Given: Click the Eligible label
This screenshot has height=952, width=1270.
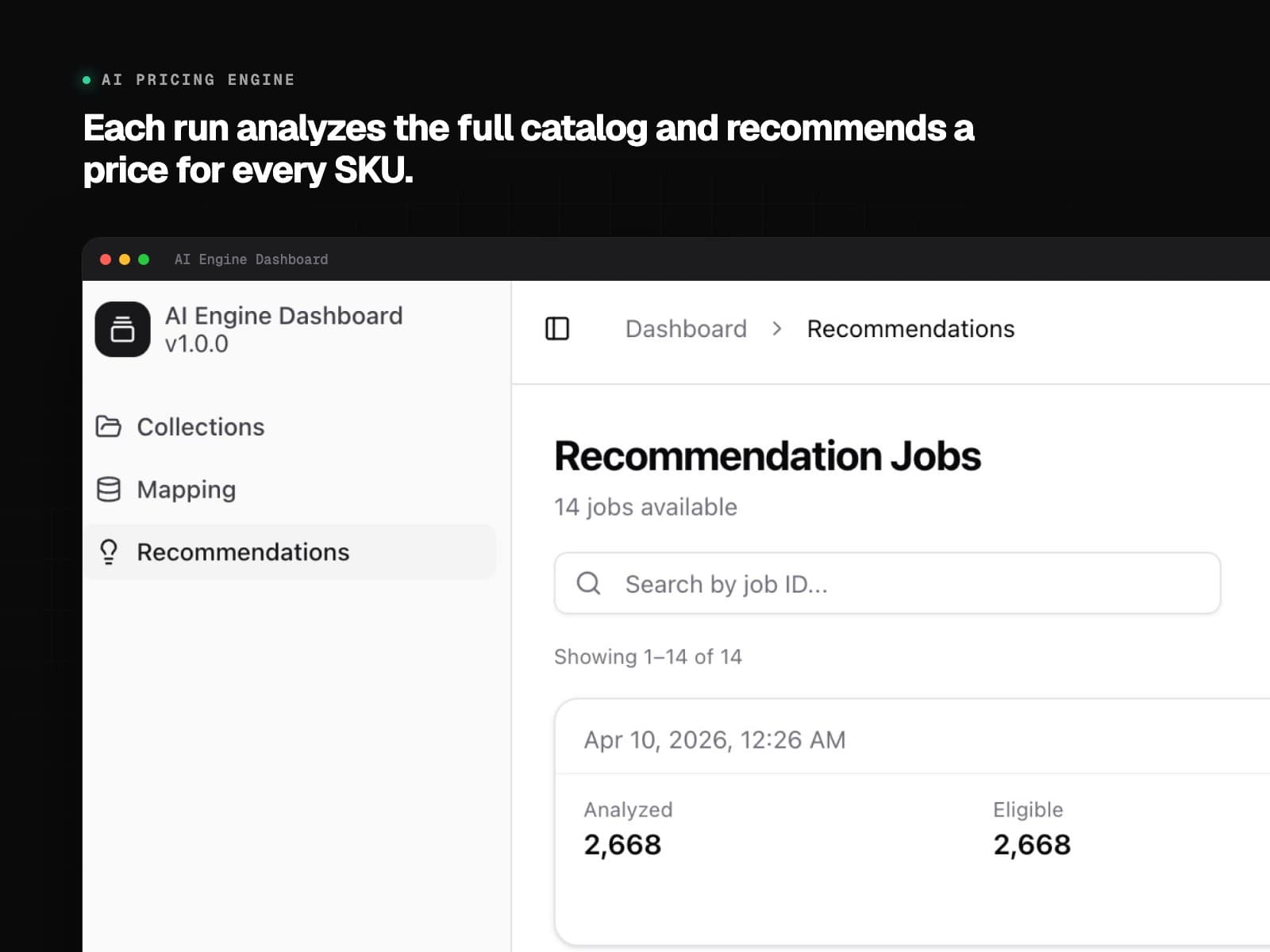Looking at the screenshot, I should [1028, 809].
